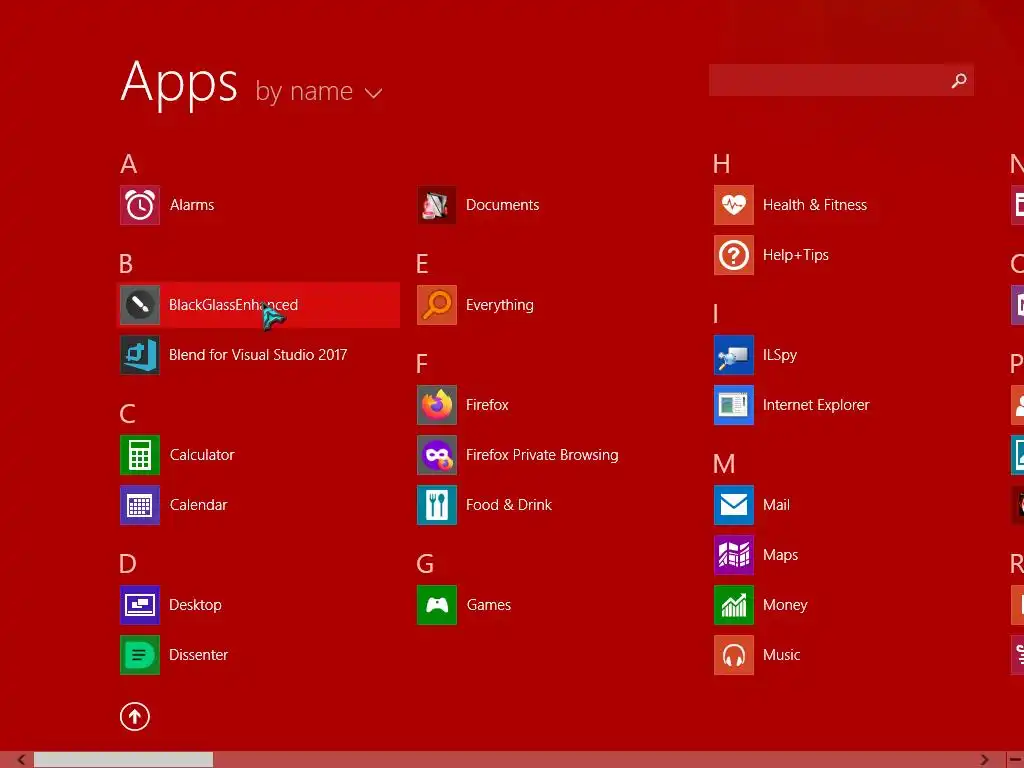Click the scrollbar right arrow

pyautogui.click(x=984, y=760)
